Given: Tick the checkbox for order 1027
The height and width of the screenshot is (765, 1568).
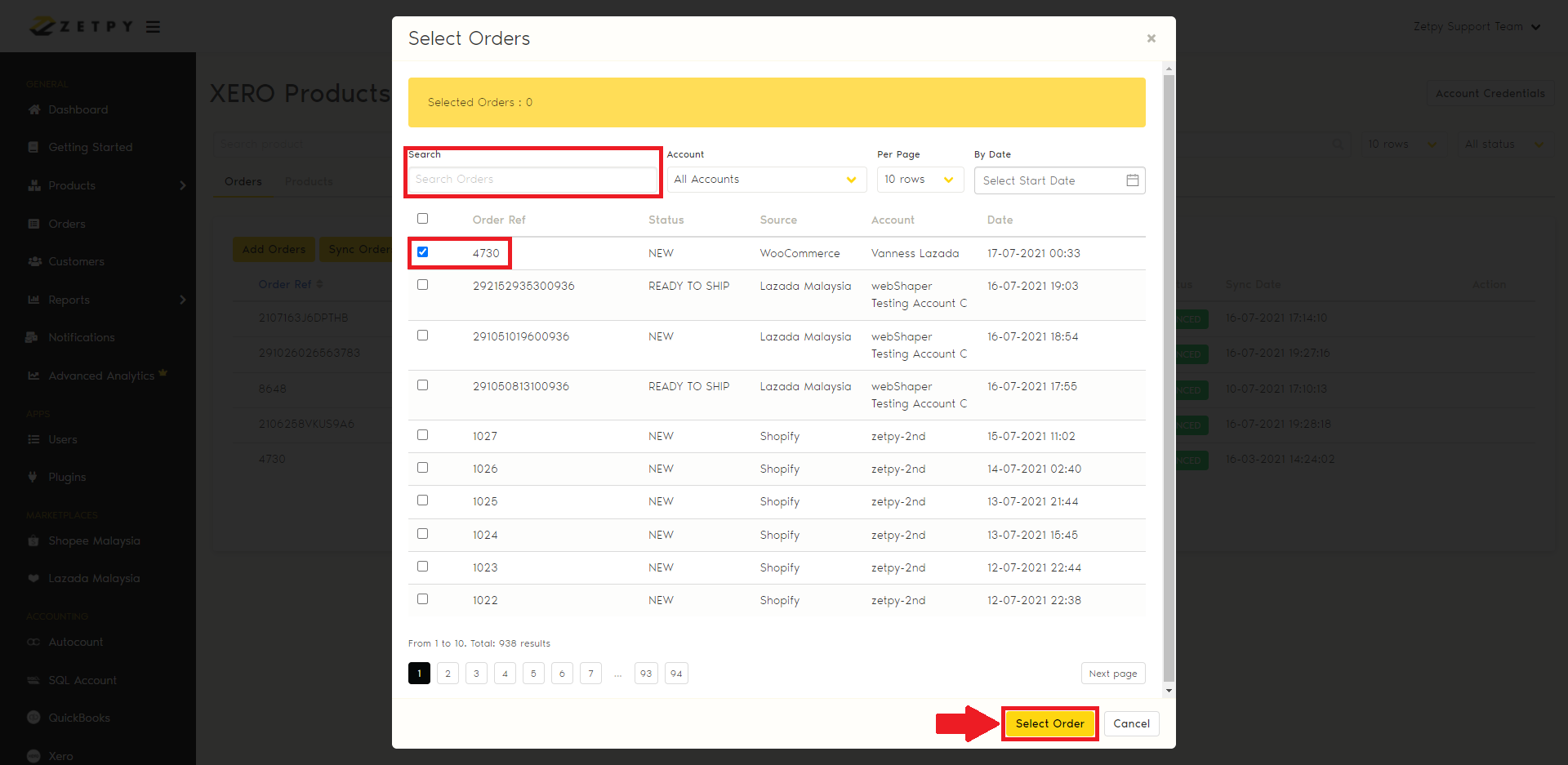Looking at the screenshot, I should 422,435.
